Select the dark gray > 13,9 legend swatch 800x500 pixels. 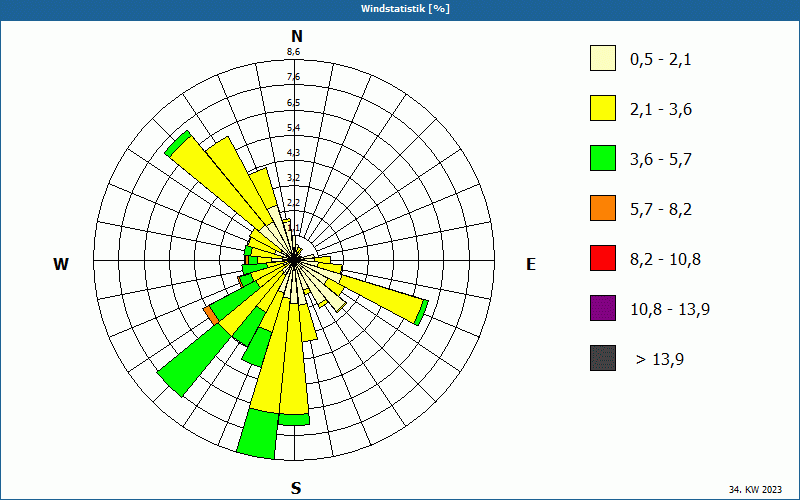[x=603, y=358]
